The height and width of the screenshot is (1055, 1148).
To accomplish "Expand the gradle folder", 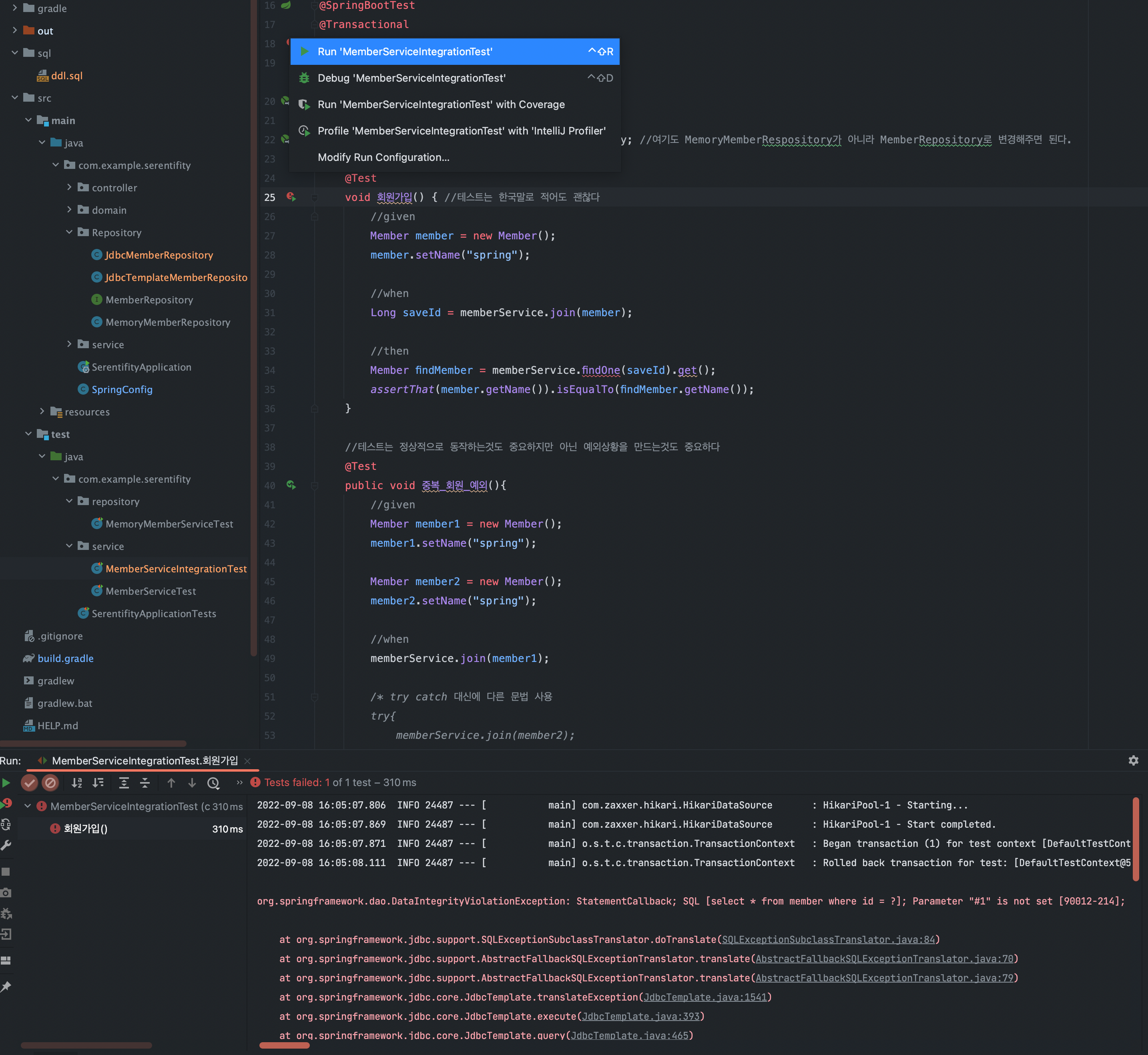I will pos(15,8).
